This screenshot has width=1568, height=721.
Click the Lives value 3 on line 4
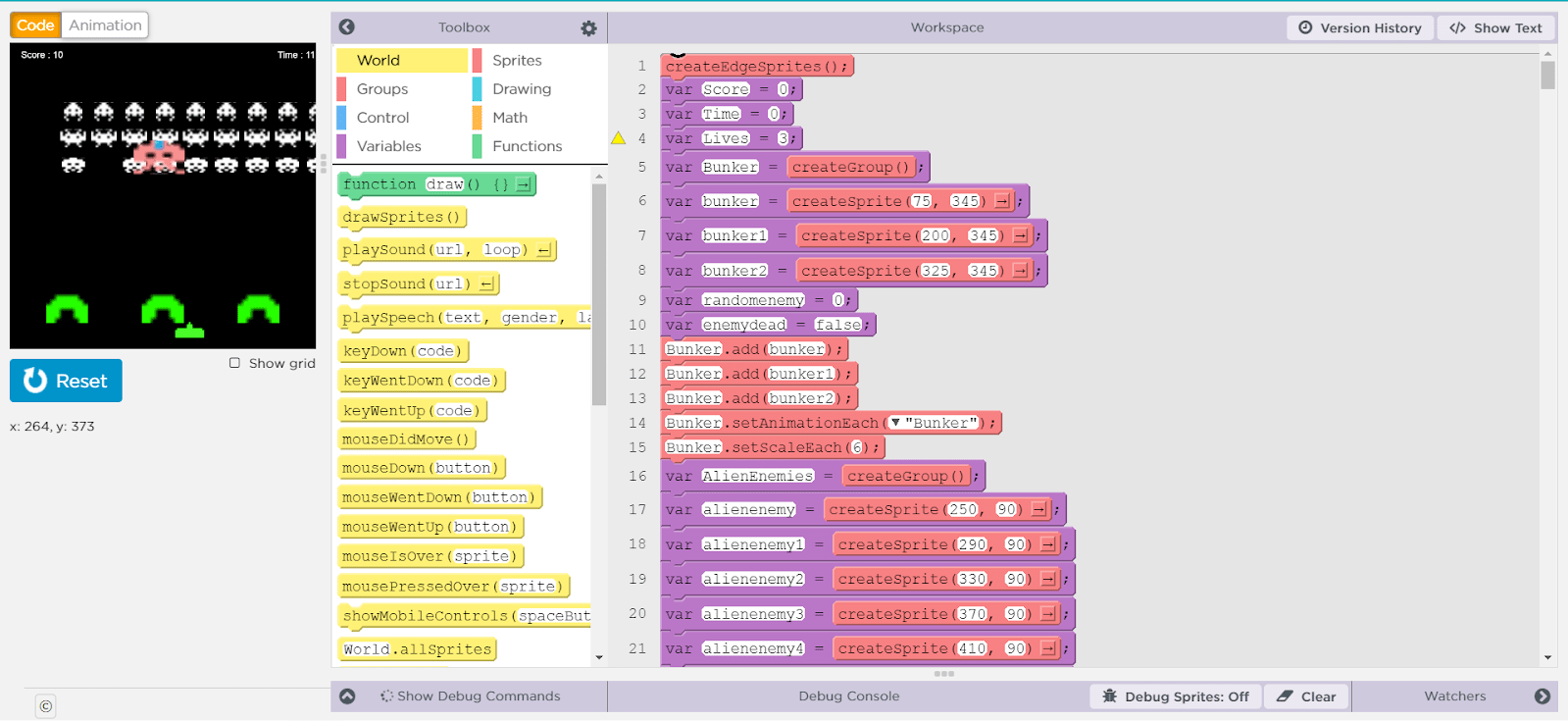(783, 138)
